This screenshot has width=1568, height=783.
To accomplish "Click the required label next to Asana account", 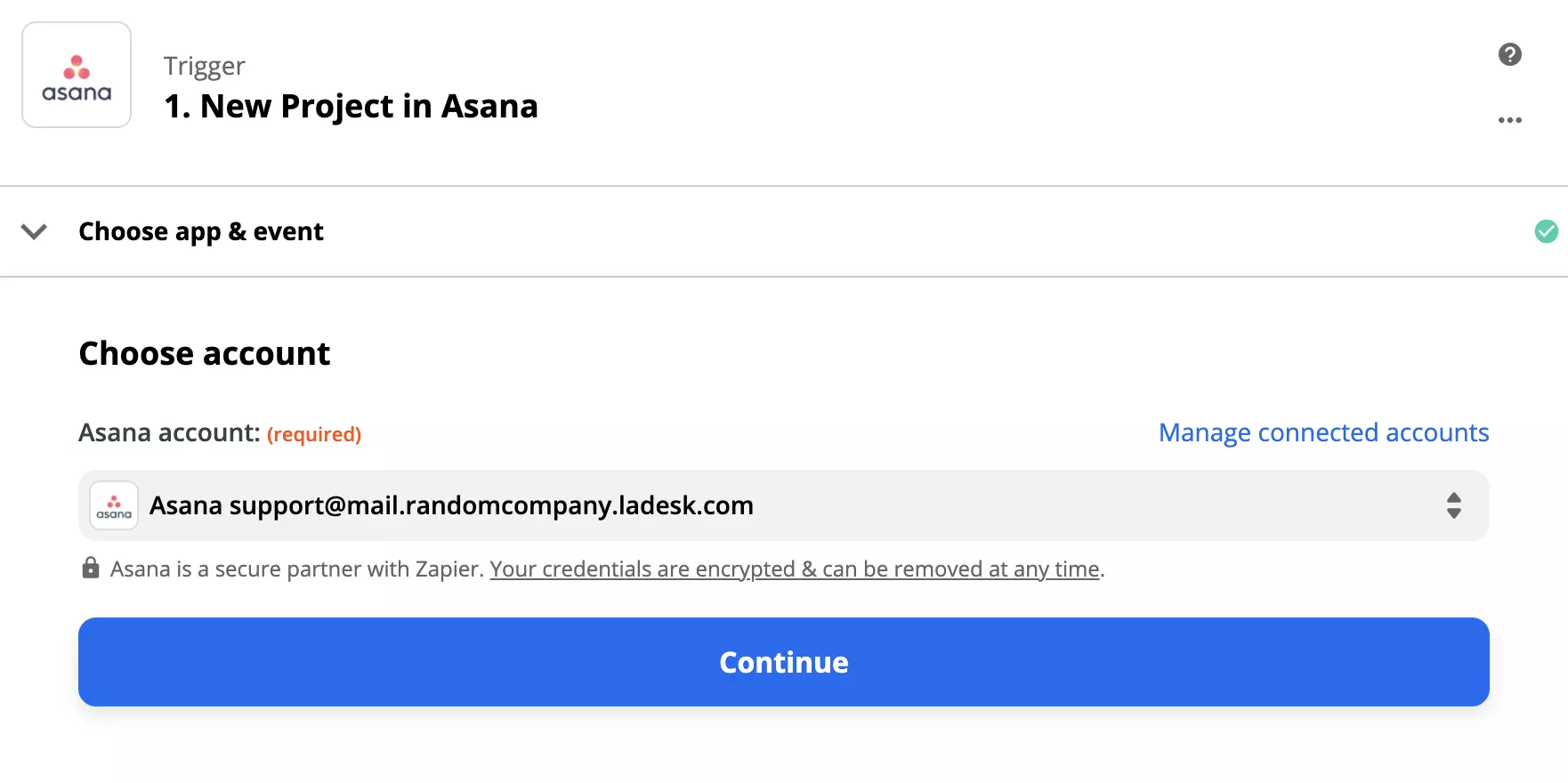I will tap(314, 434).
